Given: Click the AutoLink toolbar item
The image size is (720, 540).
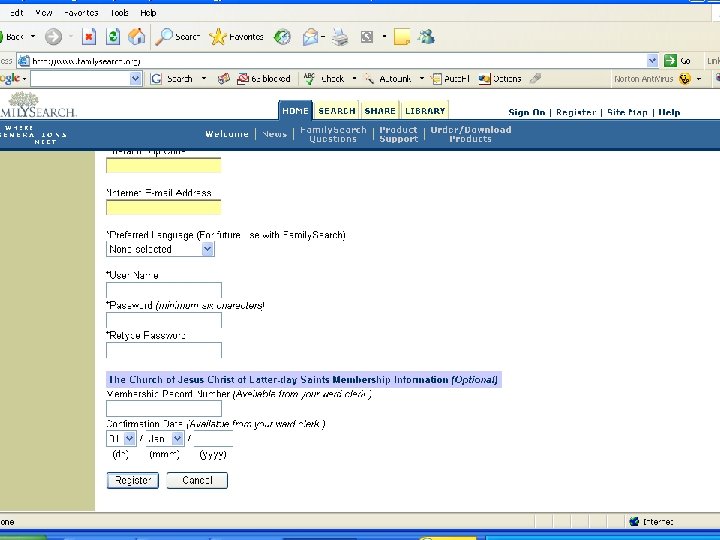Looking at the screenshot, I should (388, 79).
